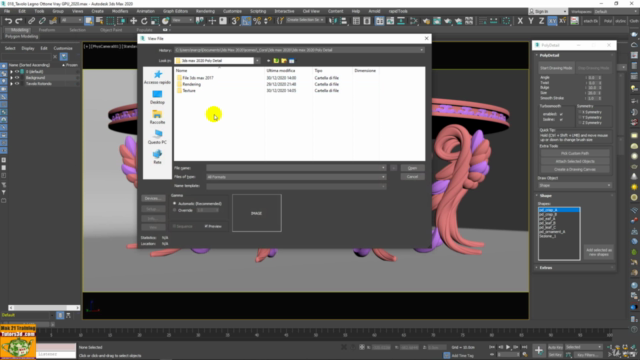Open the Files of type dropdown

(x=383, y=177)
